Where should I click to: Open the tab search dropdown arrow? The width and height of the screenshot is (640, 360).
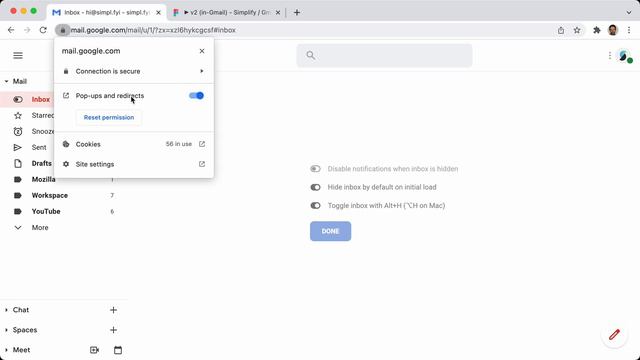point(629,13)
